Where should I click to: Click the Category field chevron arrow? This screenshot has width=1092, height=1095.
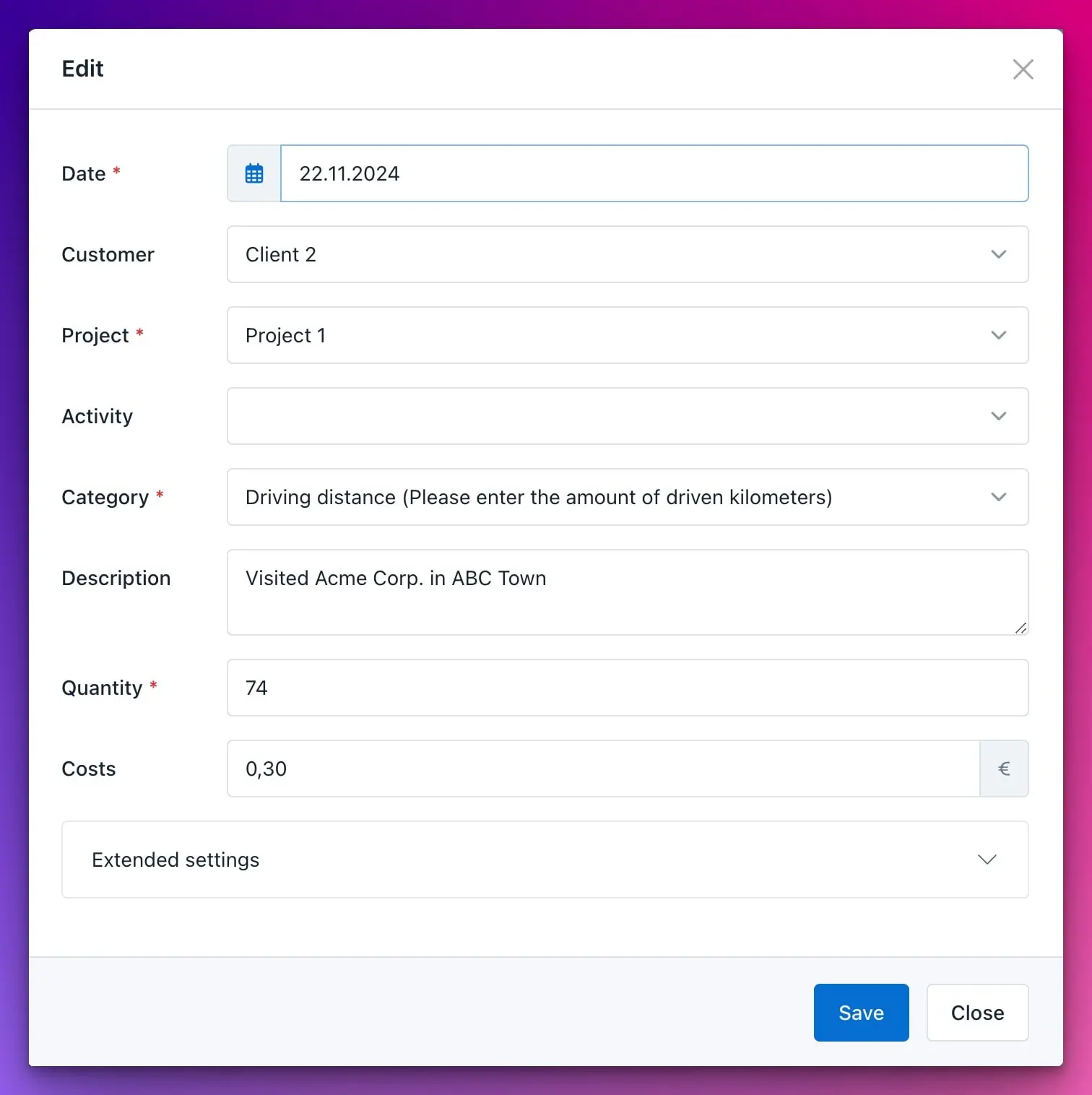[x=998, y=497]
